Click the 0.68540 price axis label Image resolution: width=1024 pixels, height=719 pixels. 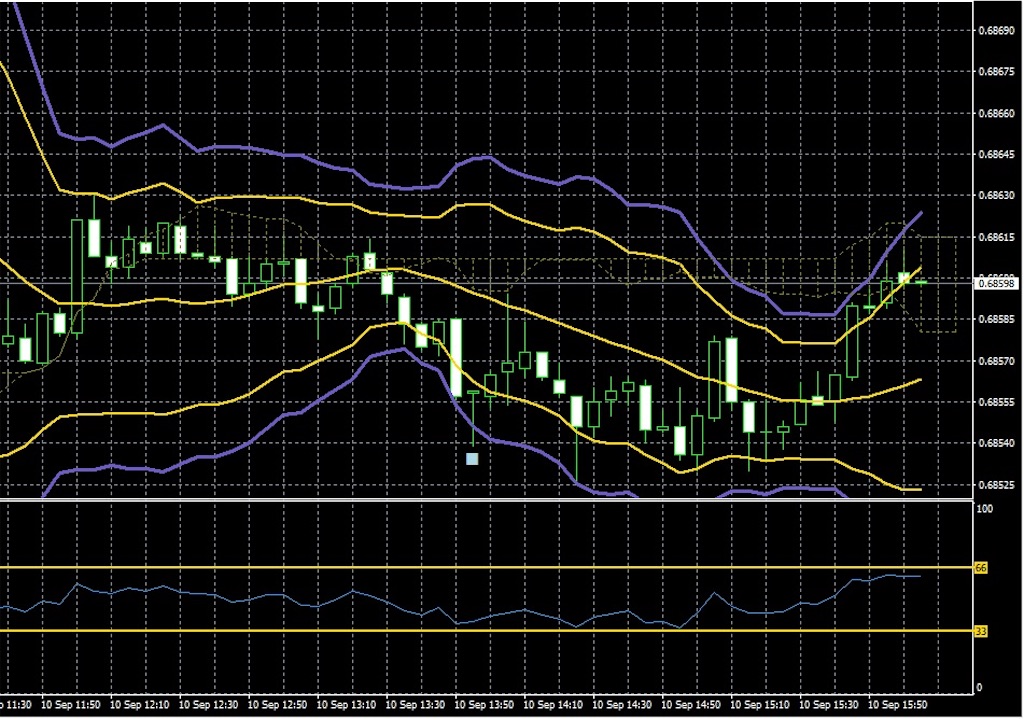[x=997, y=443]
